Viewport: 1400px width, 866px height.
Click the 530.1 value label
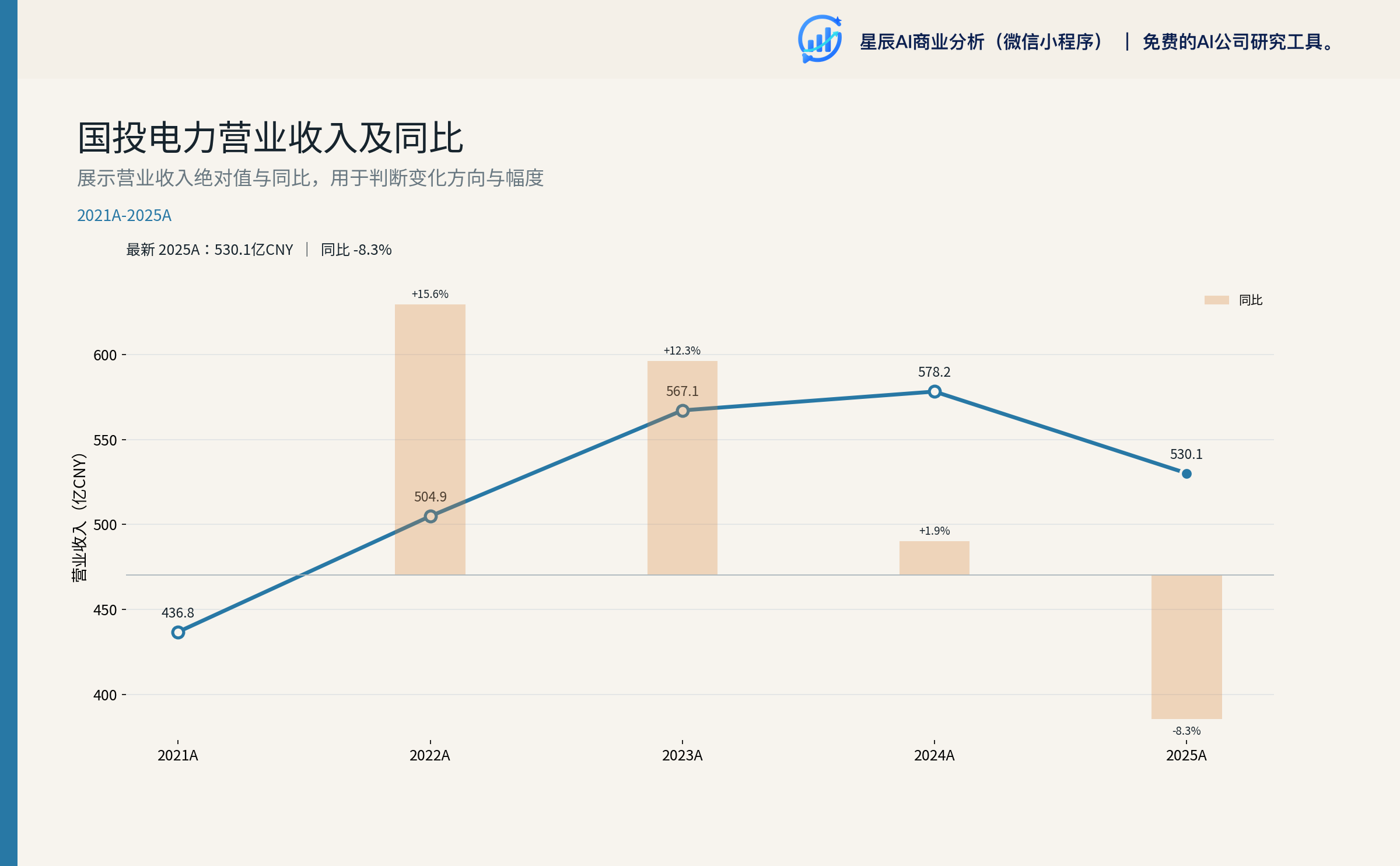(x=1186, y=454)
